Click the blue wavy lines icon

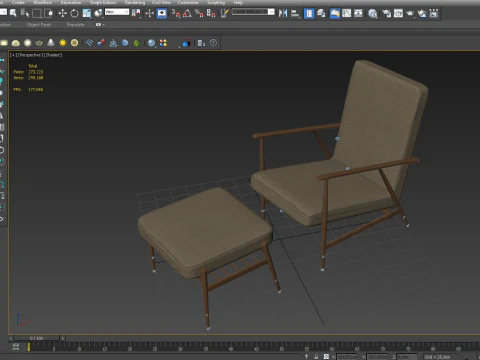click(x=89, y=43)
